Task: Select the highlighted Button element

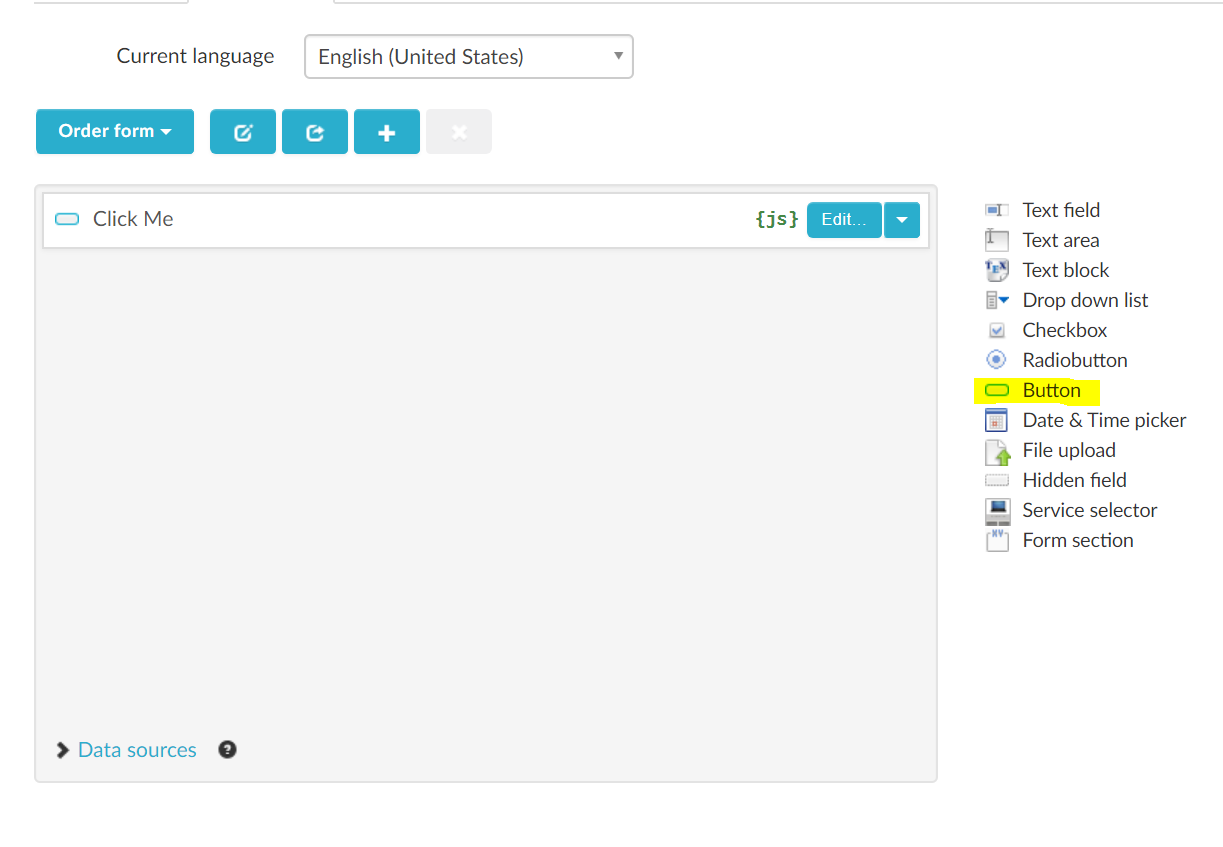Action: coord(1050,390)
